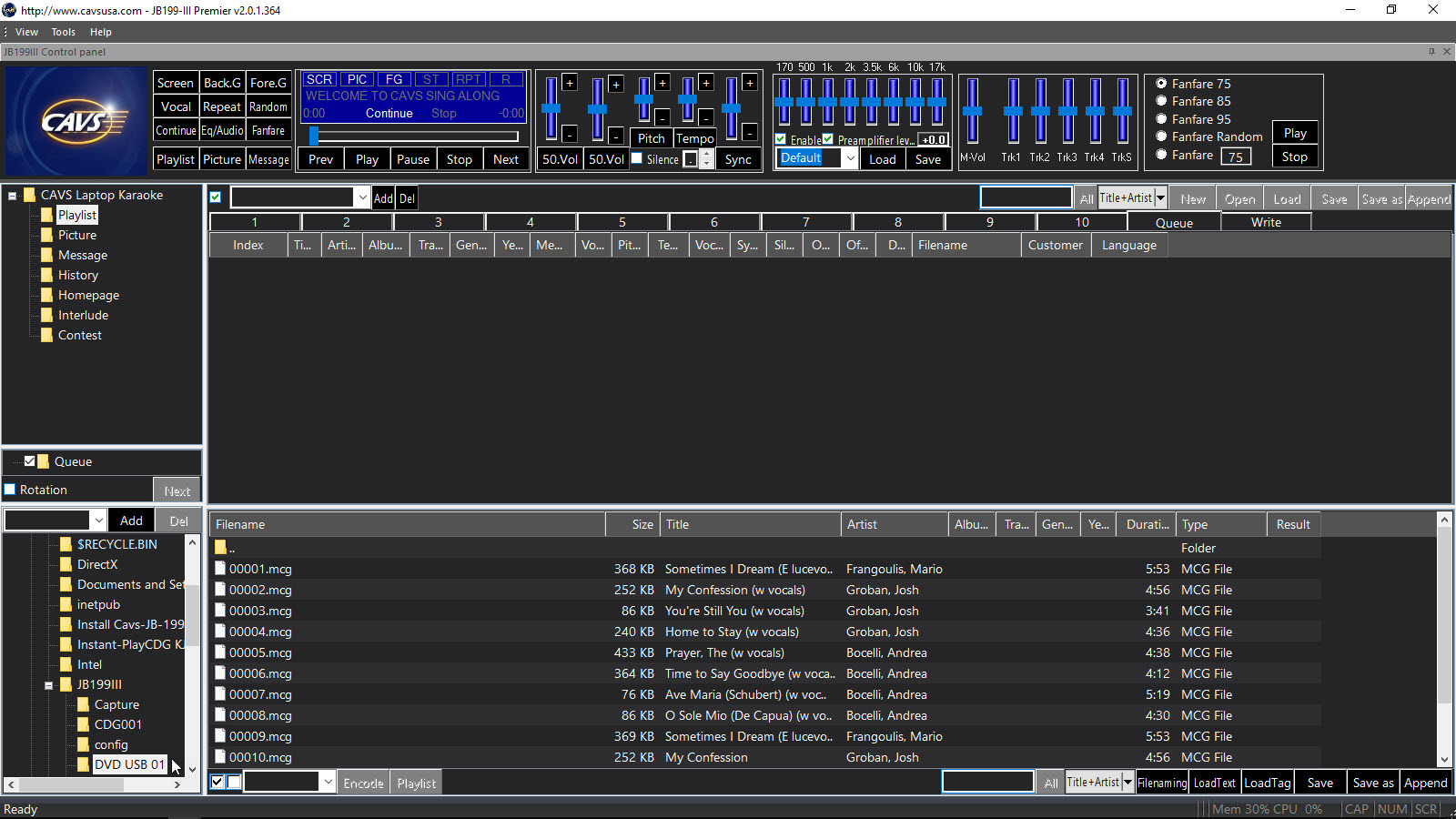The height and width of the screenshot is (819, 1456).
Task: Switch to the Write tab
Action: (1266, 222)
